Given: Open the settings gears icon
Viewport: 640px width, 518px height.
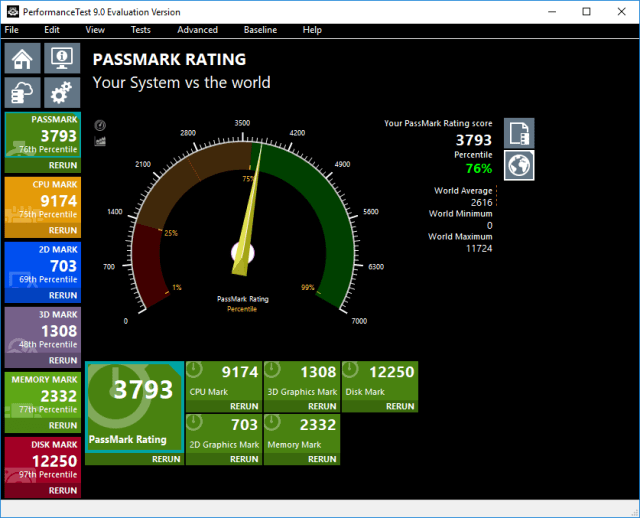Looking at the screenshot, I should pos(62,93).
